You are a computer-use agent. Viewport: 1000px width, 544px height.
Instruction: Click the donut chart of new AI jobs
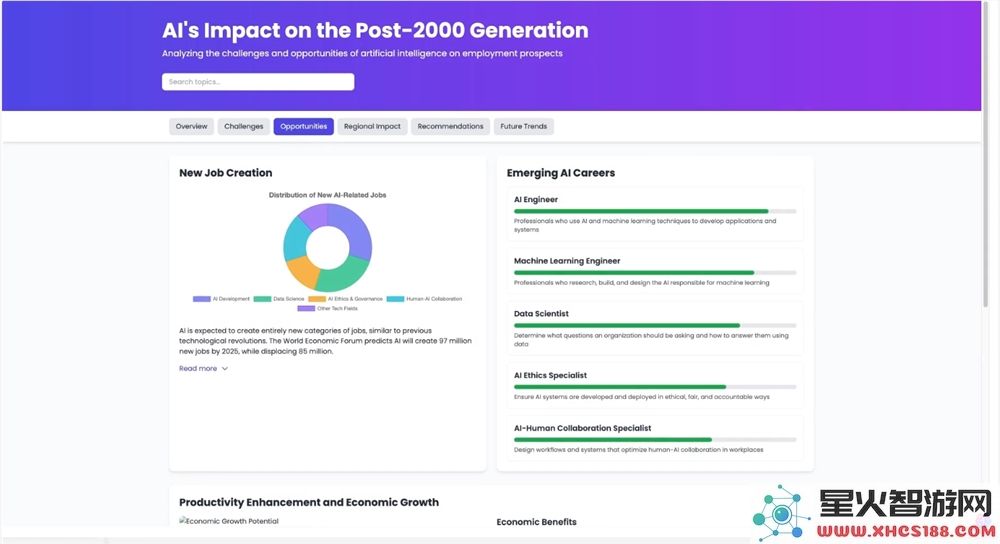(327, 247)
